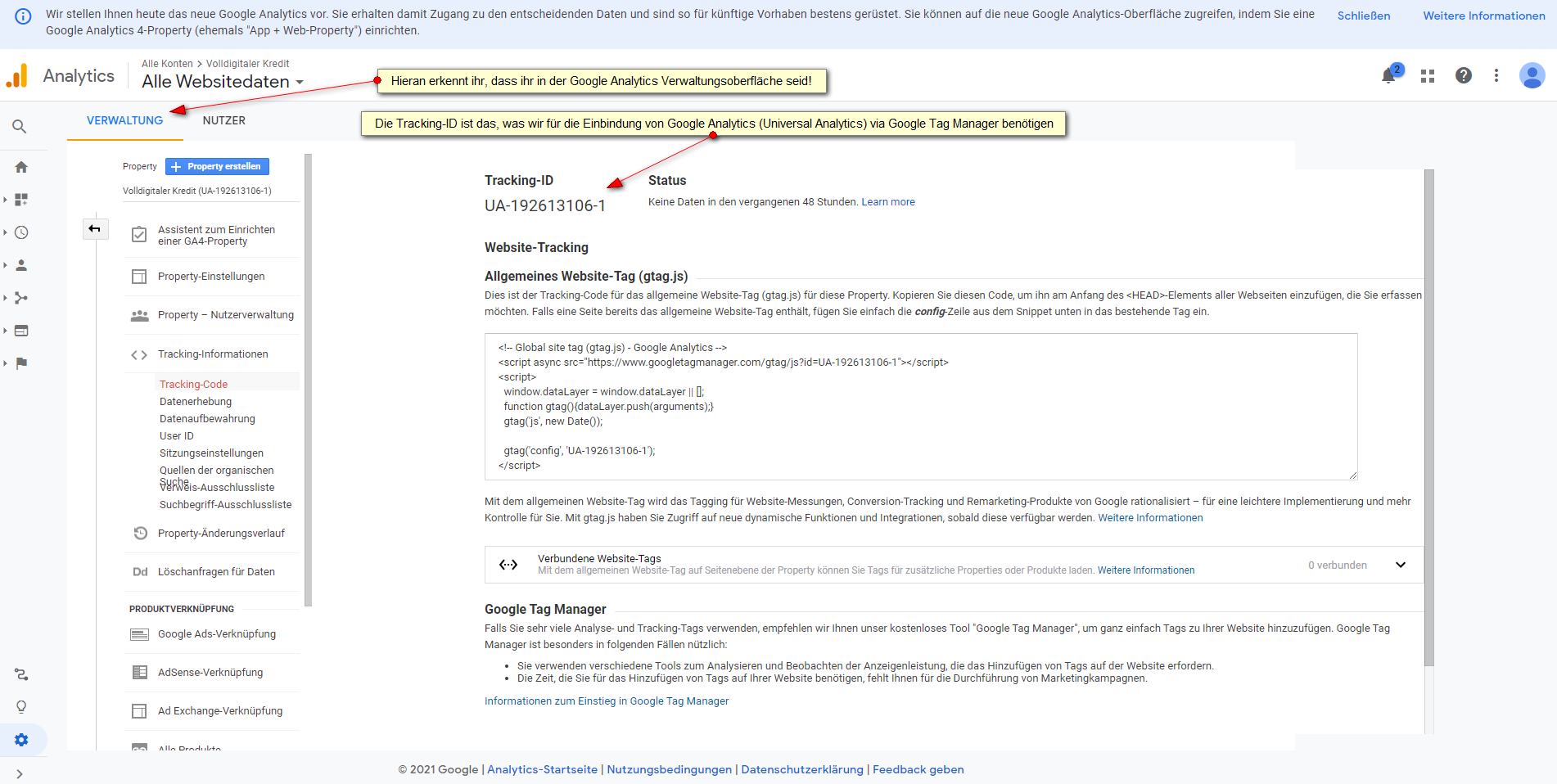Open Informationen zum Einstieg in Google Tag Manager
This screenshot has width=1557, height=784.
(607, 701)
